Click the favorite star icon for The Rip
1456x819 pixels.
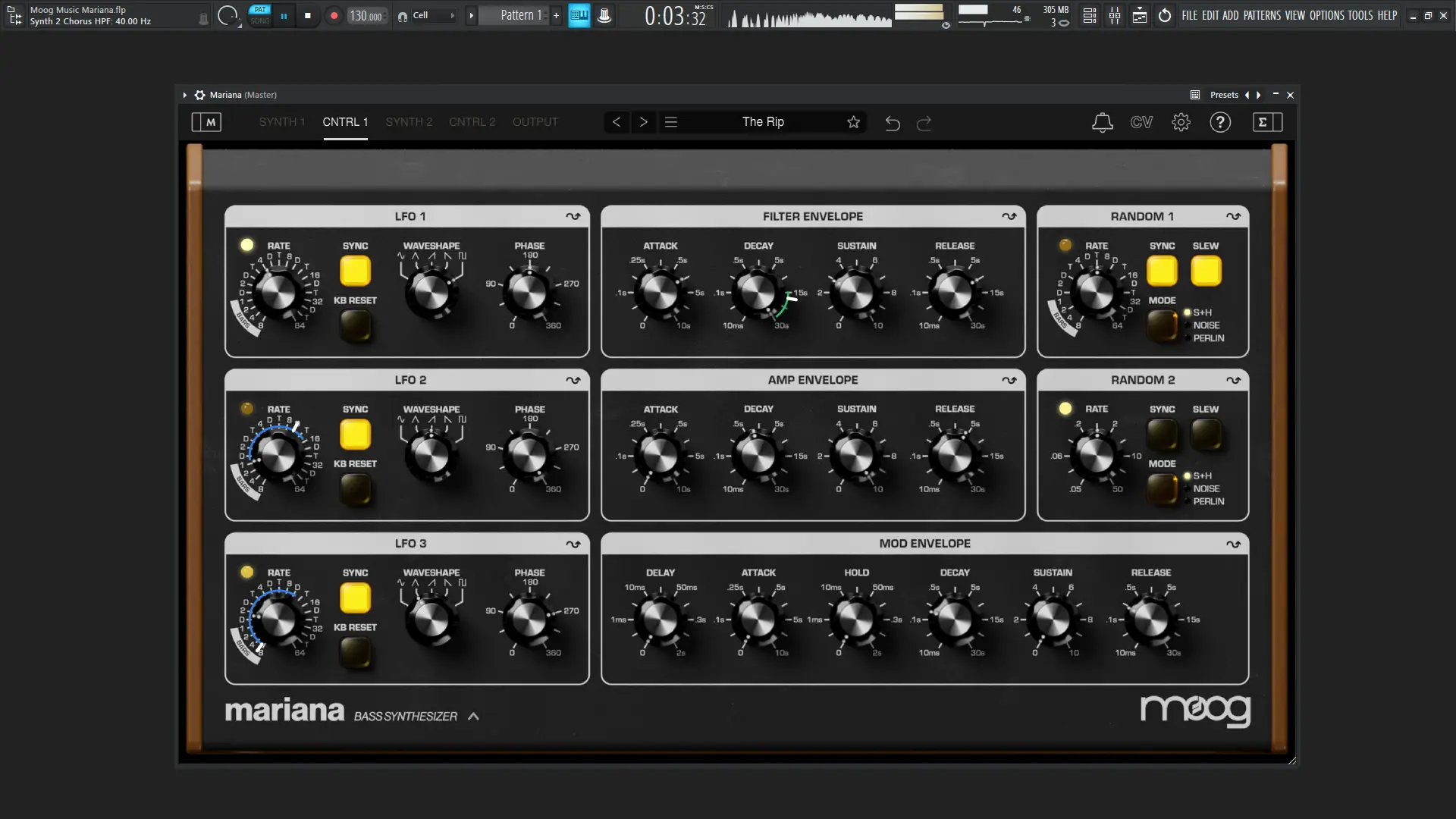click(x=853, y=122)
